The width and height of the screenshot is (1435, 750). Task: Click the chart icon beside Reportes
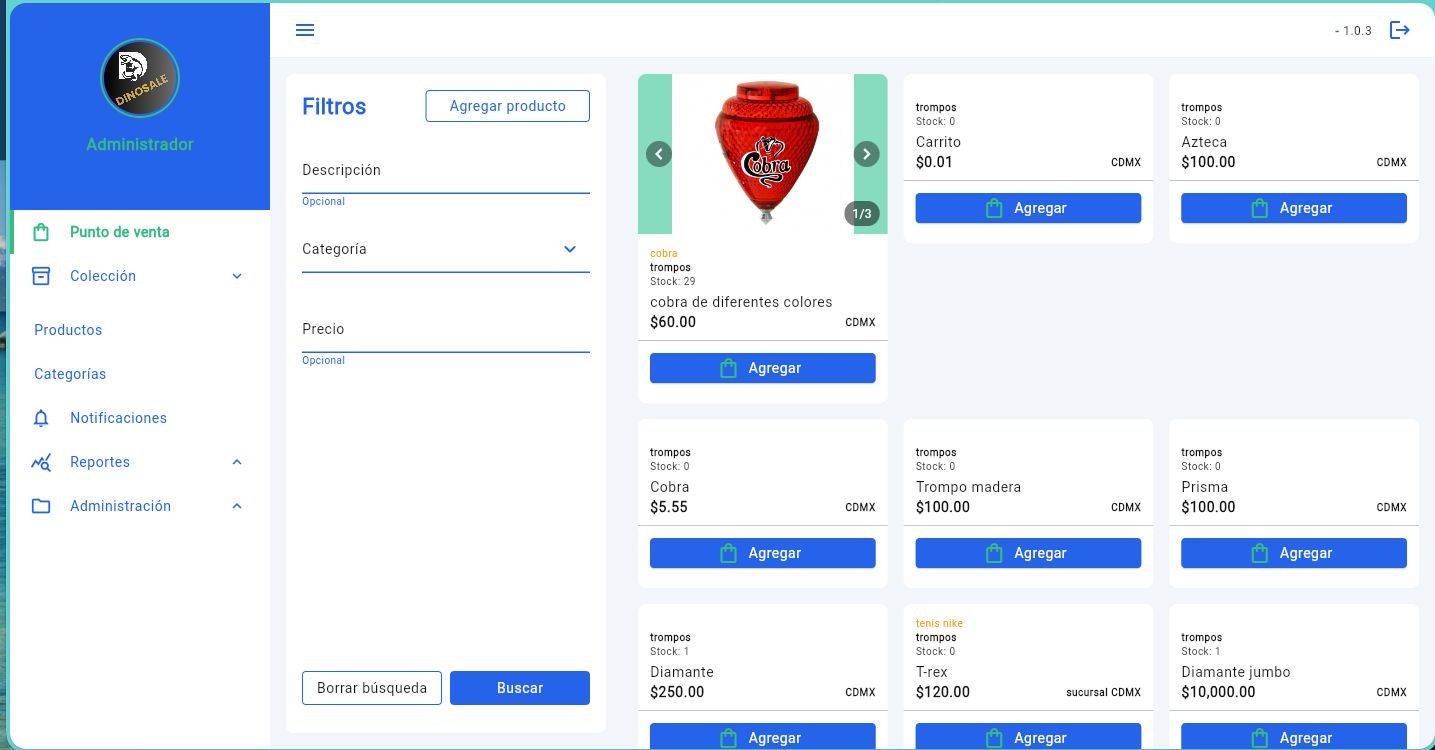pyautogui.click(x=41, y=462)
